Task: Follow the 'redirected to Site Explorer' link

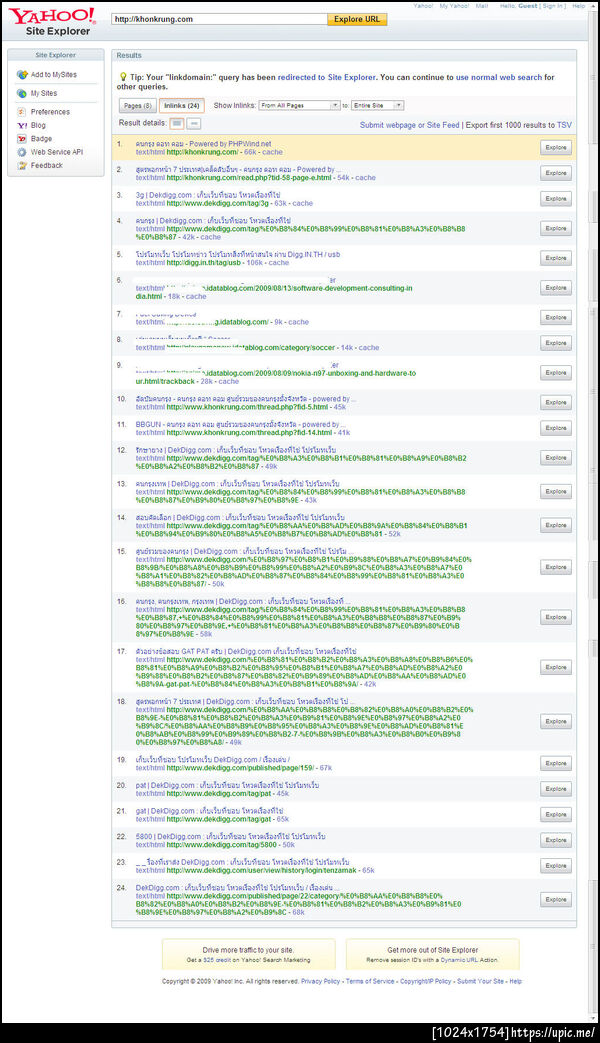Action: [327, 77]
